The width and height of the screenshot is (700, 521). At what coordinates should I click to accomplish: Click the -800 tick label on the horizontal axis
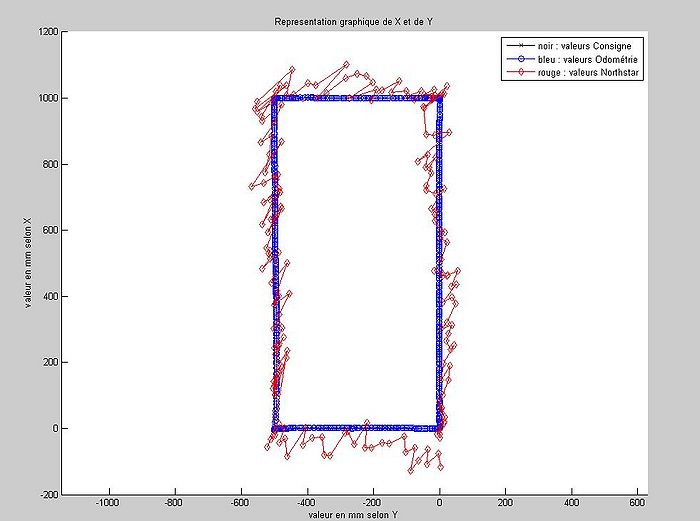(173, 503)
